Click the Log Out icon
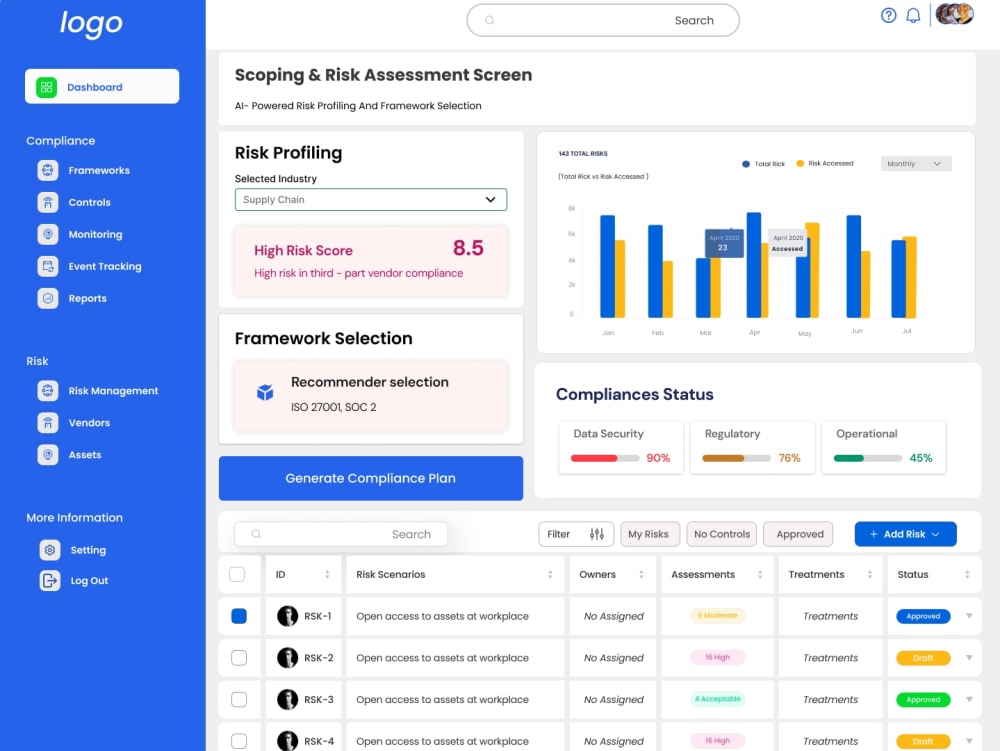The height and width of the screenshot is (751, 1000). coord(47,581)
